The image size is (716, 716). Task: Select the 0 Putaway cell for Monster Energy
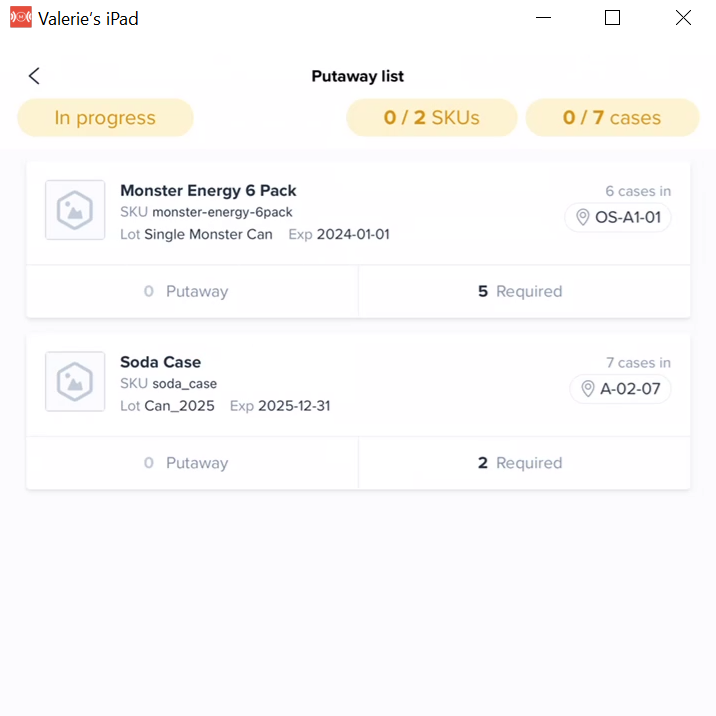tap(192, 291)
